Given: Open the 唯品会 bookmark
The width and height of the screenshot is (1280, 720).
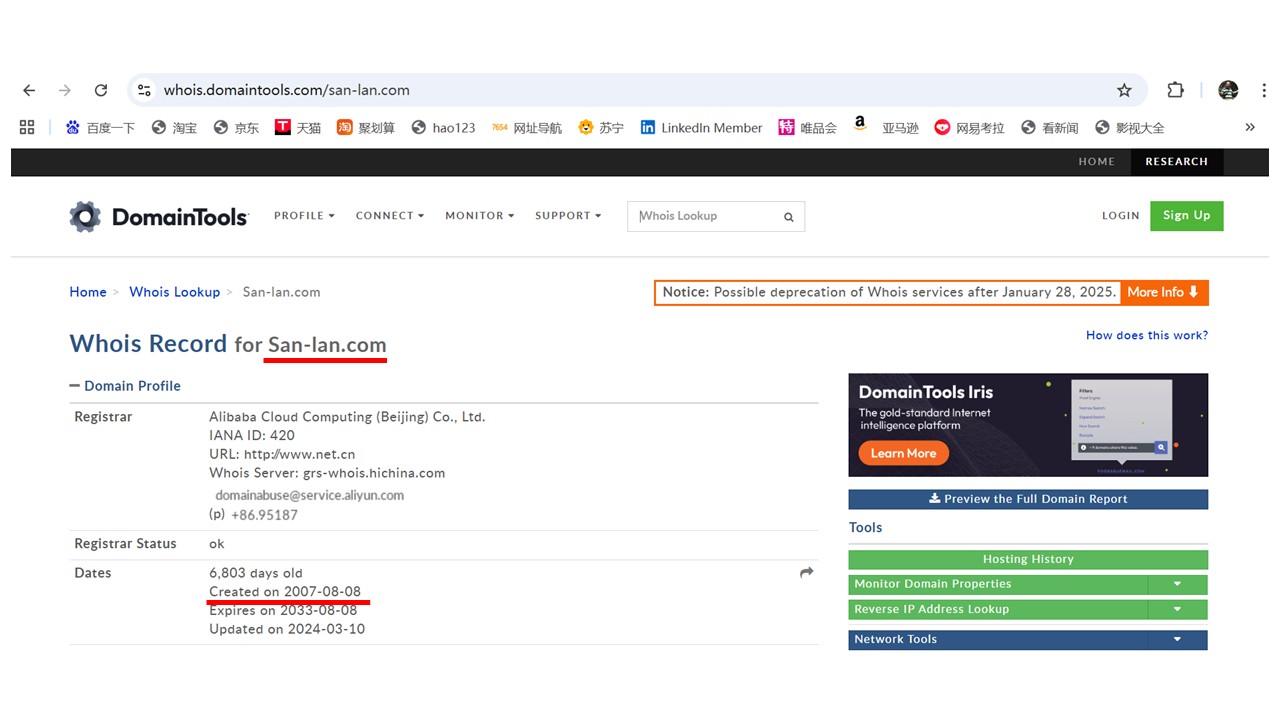Looking at the screenshot, I should pyautogui.click(x=807, y=128).
